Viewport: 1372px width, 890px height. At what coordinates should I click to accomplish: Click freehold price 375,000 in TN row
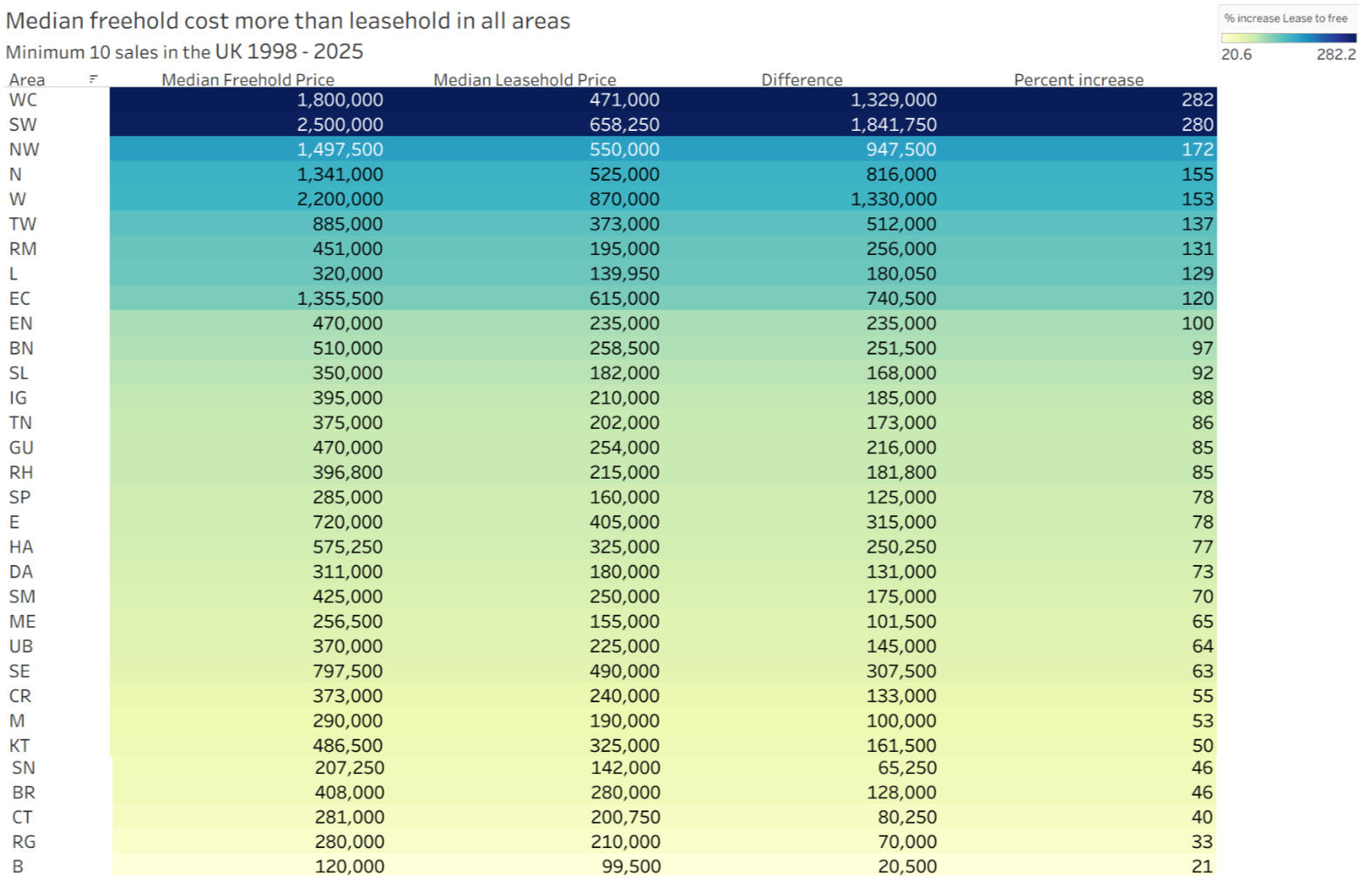coord(348,423)
